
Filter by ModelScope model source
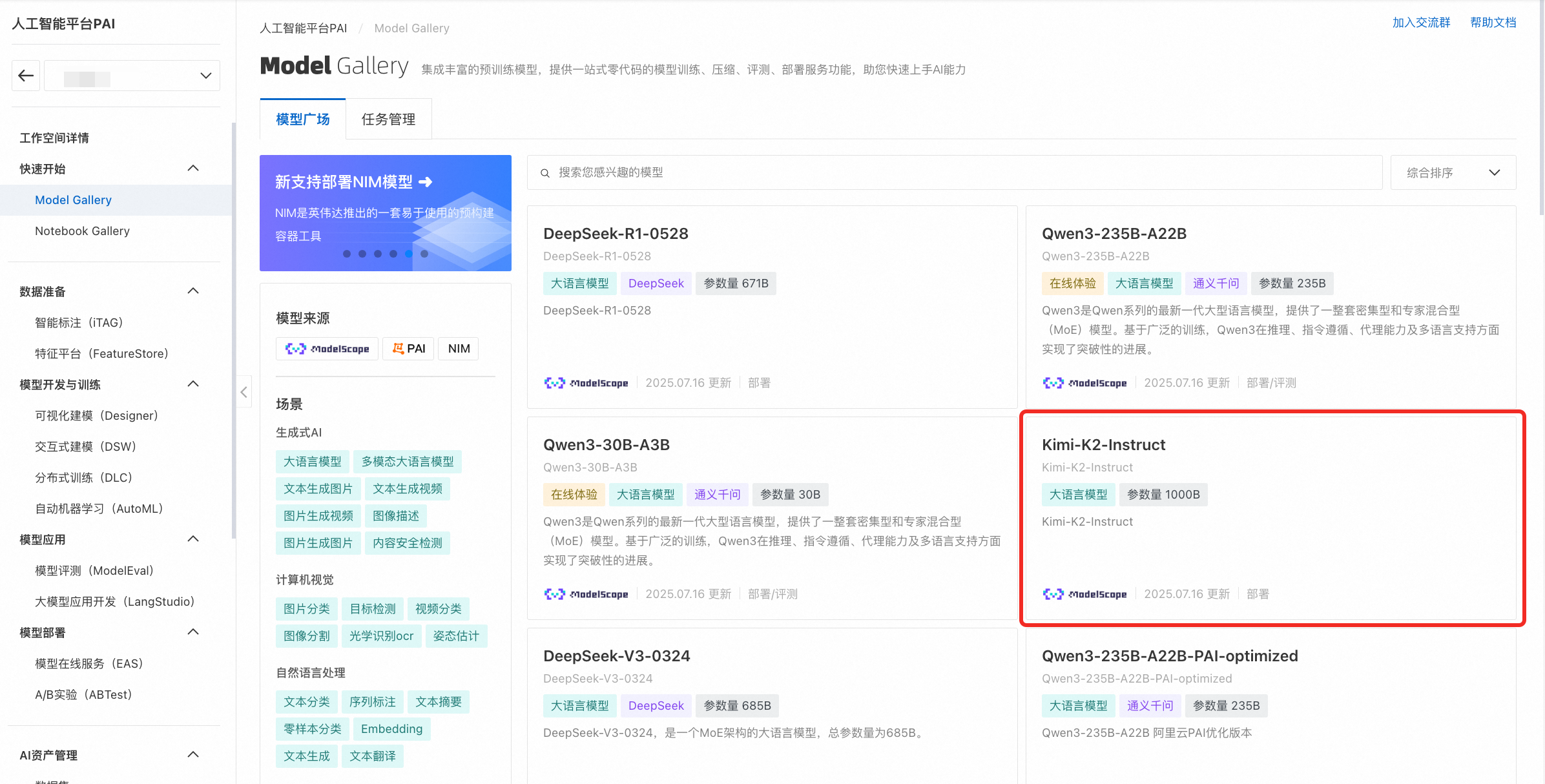coord(327,349)
